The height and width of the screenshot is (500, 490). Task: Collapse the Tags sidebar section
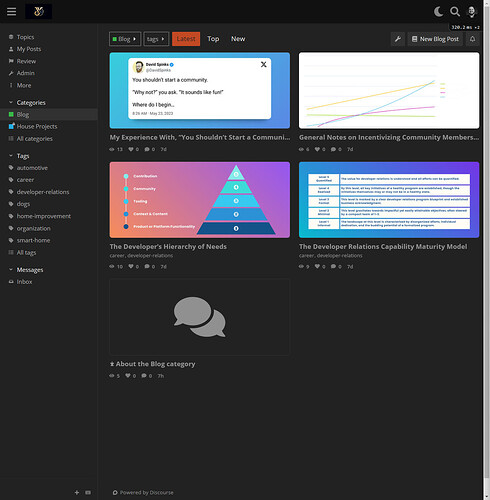(x=19, y=156)
